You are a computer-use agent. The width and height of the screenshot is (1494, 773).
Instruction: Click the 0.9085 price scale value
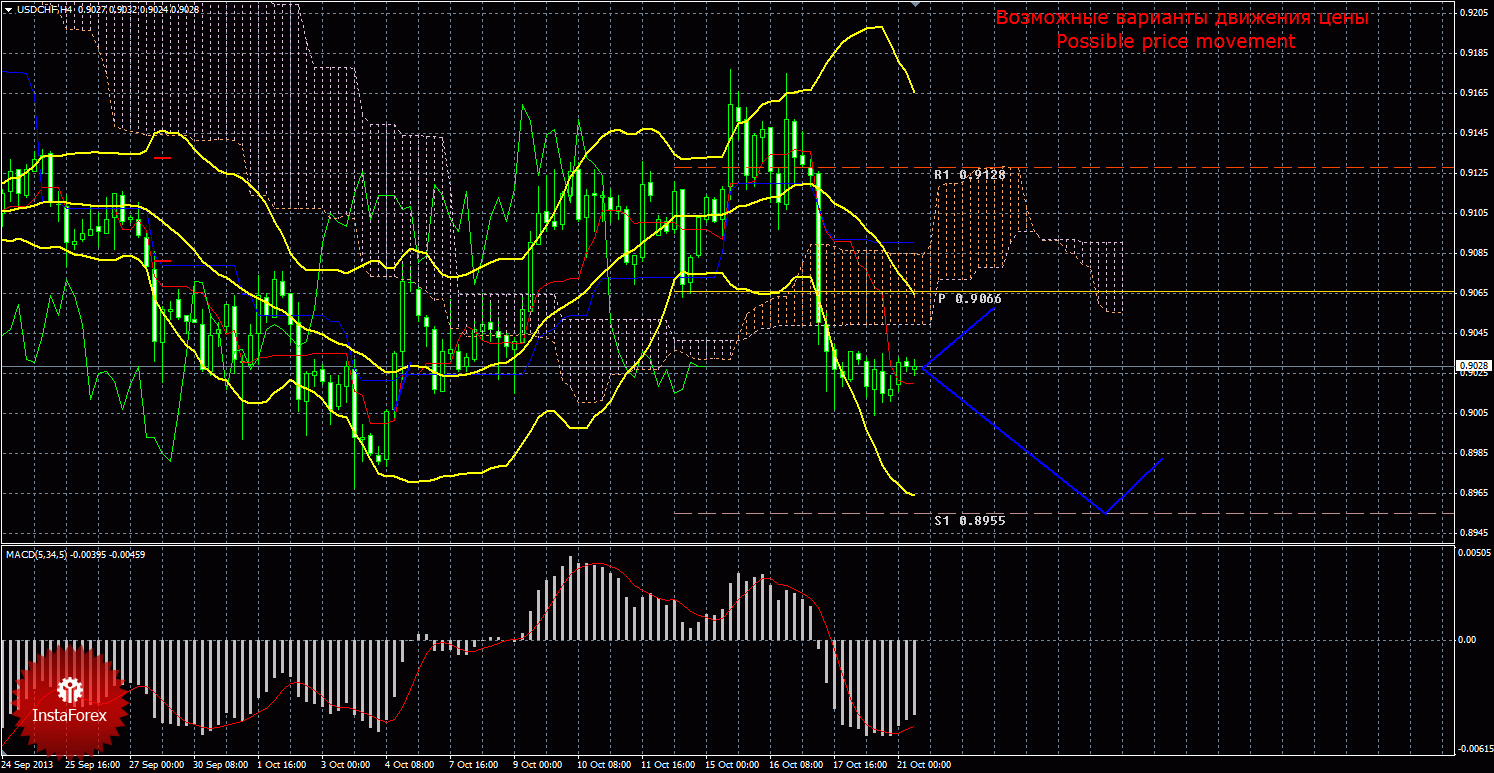(x=1473, y=253)
